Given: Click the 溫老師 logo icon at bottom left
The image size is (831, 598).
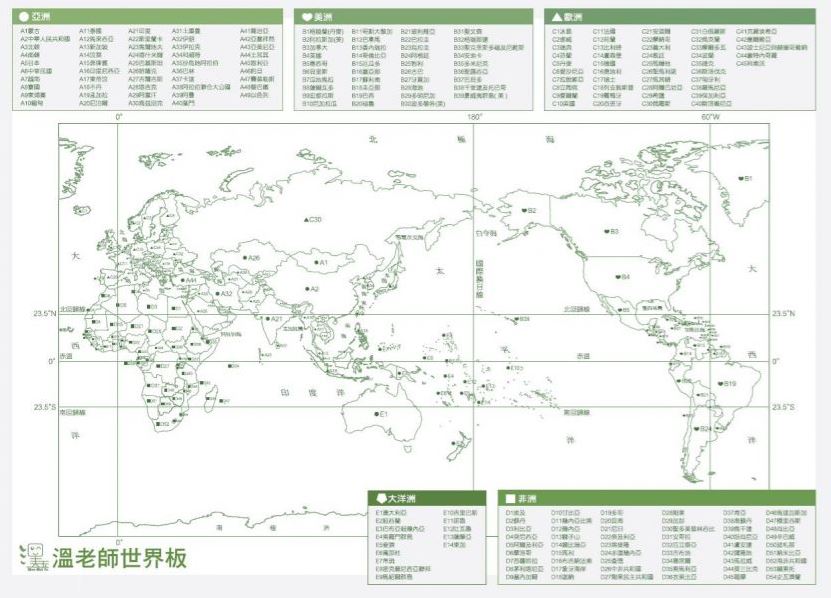Looking at the screenshot, I should (x=34, y=555).
